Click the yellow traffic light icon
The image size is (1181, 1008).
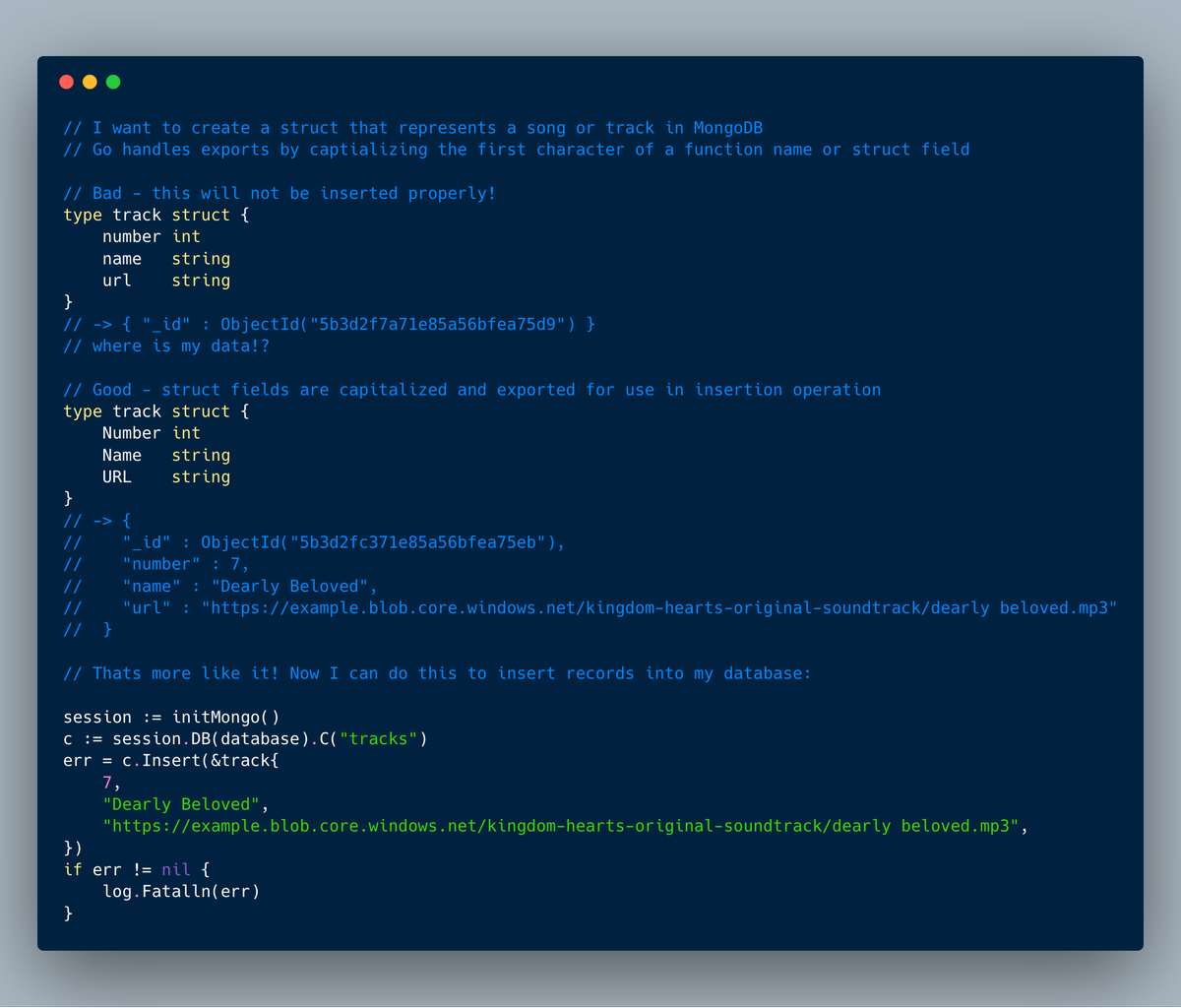(89, 82)
